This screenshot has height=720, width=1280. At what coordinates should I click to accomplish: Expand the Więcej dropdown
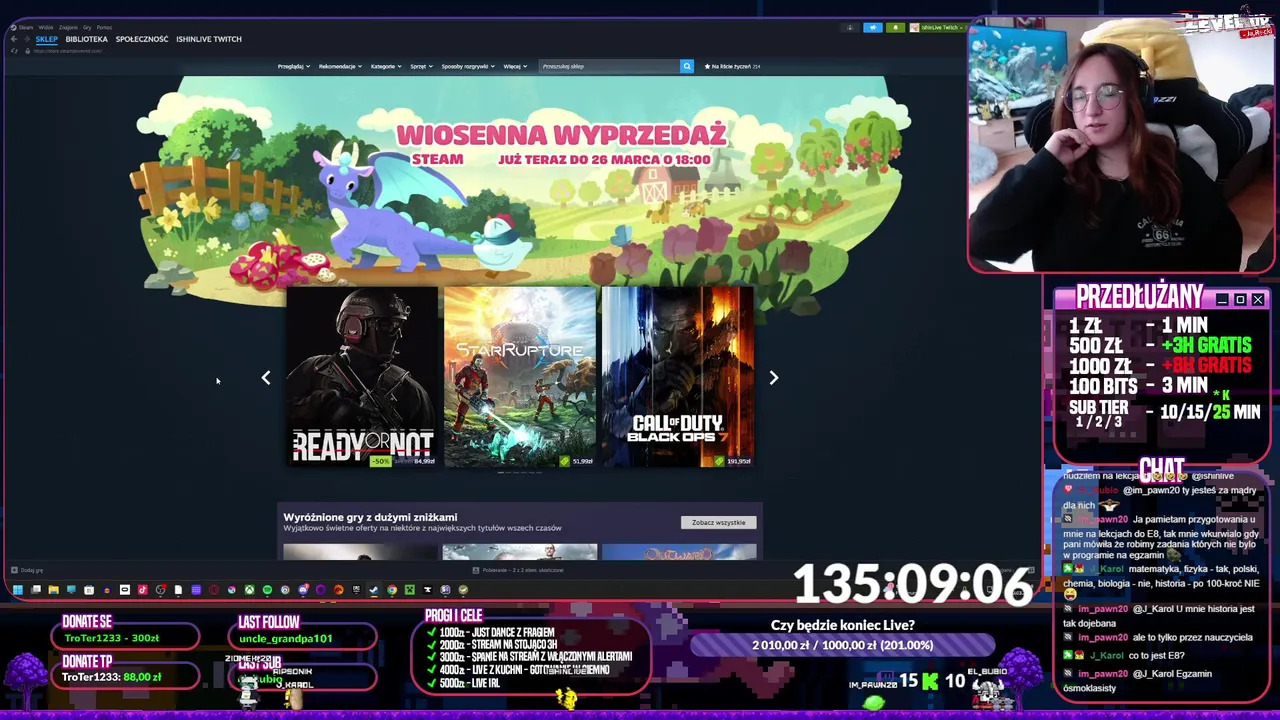(515, 66)
